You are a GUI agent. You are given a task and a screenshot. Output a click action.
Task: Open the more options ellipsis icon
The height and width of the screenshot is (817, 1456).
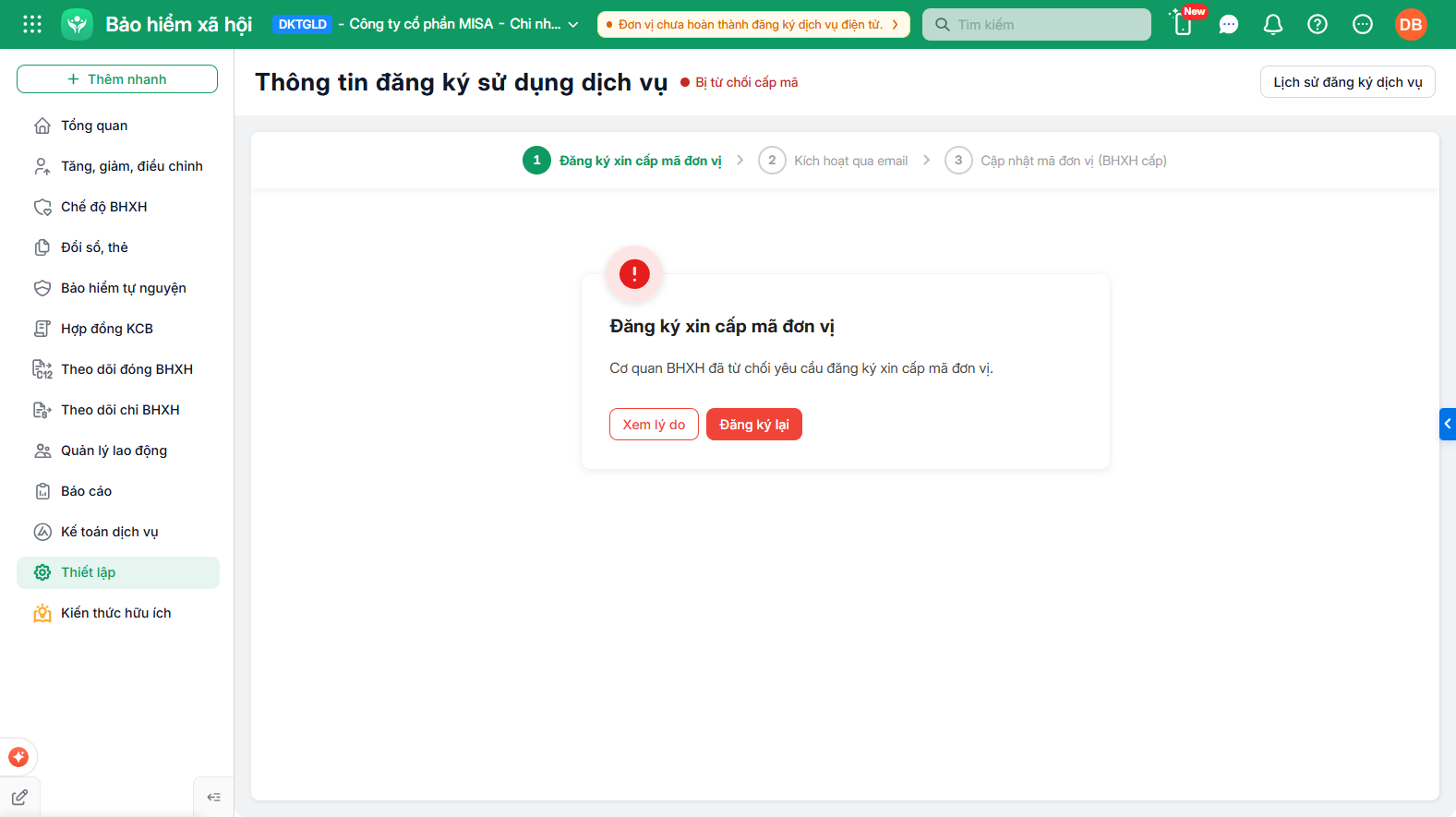click(x=1363, y=24)
